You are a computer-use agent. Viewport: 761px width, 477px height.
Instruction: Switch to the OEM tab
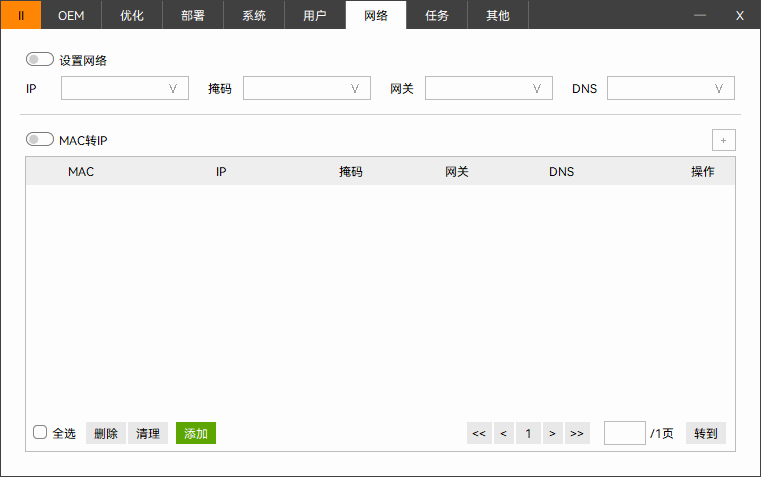[x=71, y=15]
